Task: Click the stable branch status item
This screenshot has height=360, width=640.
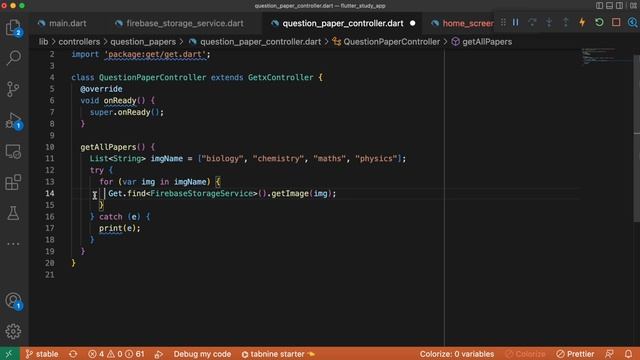Action: pos(42,354)
